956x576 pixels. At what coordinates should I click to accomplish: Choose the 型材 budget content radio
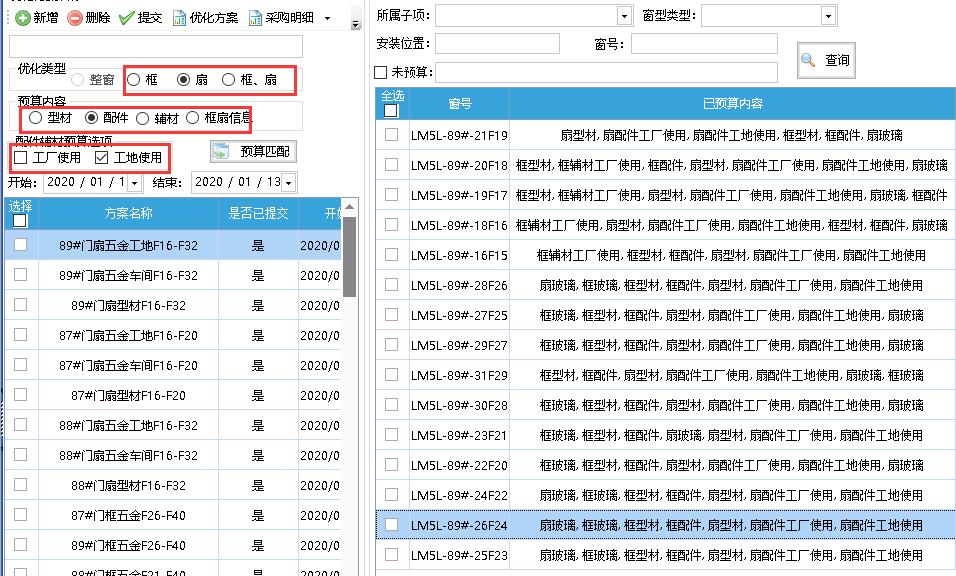click(36, 118)
